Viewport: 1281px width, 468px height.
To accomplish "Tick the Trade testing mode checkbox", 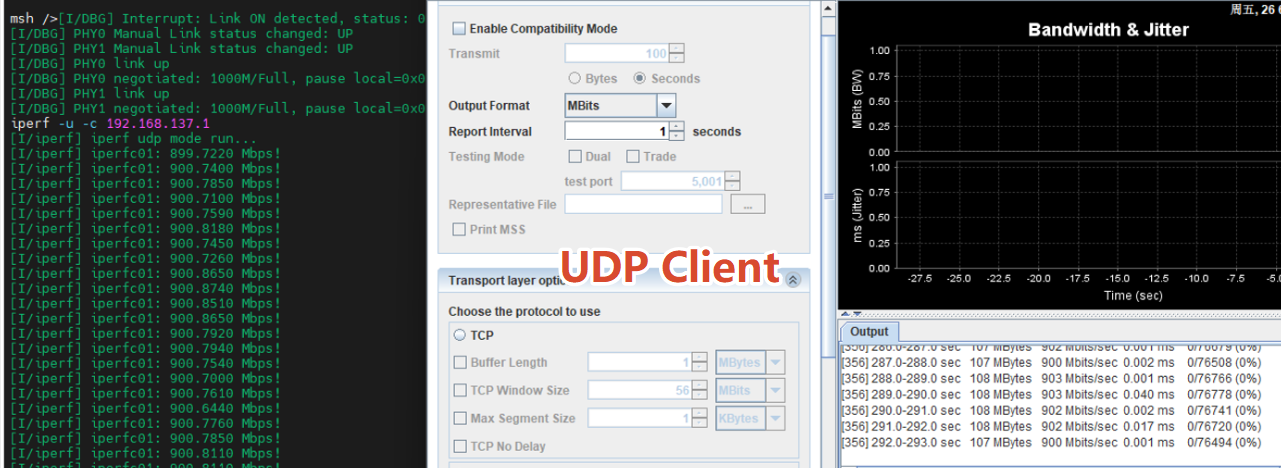I will (x=633, y=156).
